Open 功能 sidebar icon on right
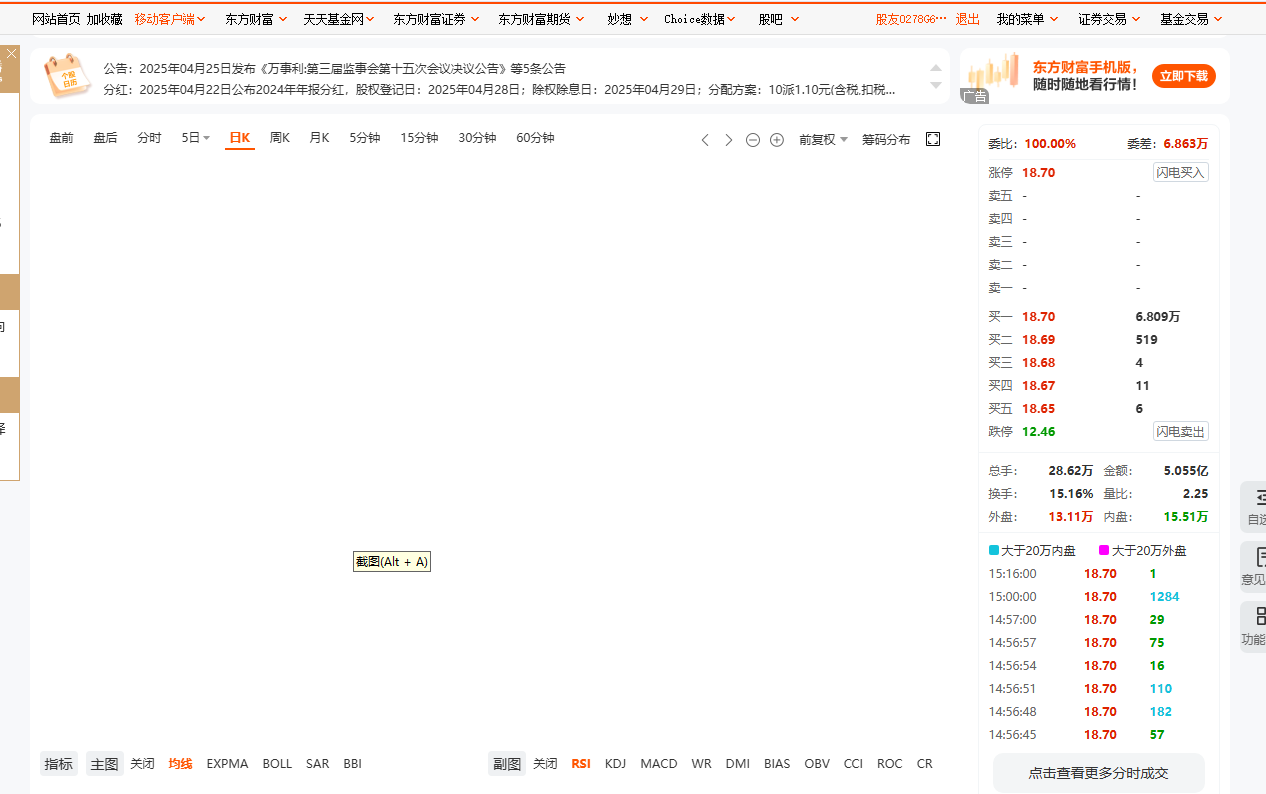This screenshot has height=794, width=1266. [1254, 627]
